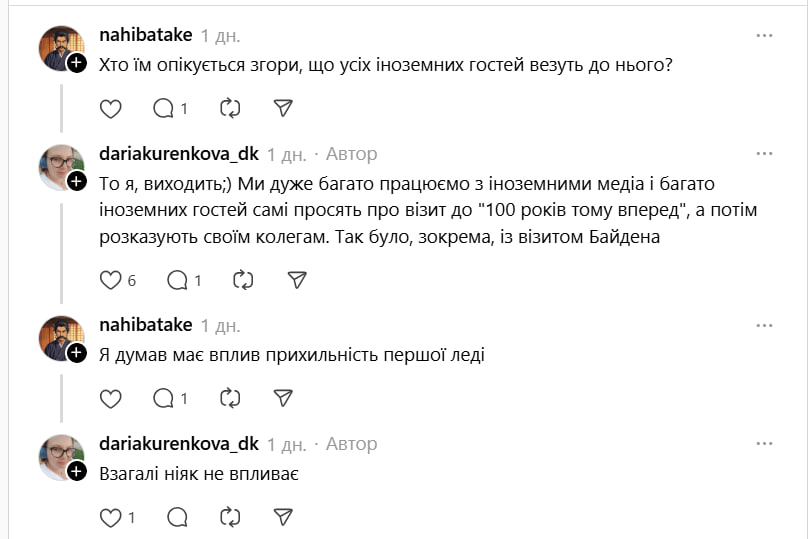Open dariakurenkova_dk profile from the last reply
The width and height of the screenshot is (808, 539).
click(179, 444)
